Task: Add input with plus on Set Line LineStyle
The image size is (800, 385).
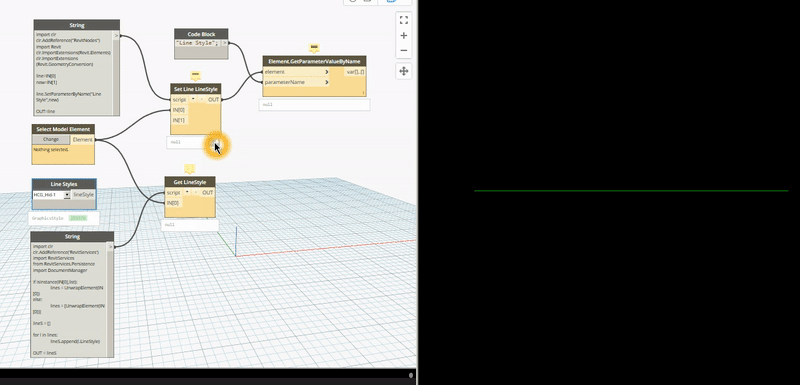Action: pos(193,99)
